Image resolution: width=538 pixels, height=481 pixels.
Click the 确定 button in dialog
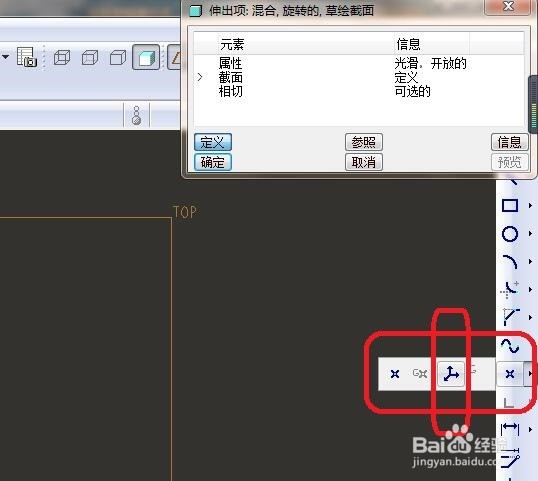(x=213, y=162)
